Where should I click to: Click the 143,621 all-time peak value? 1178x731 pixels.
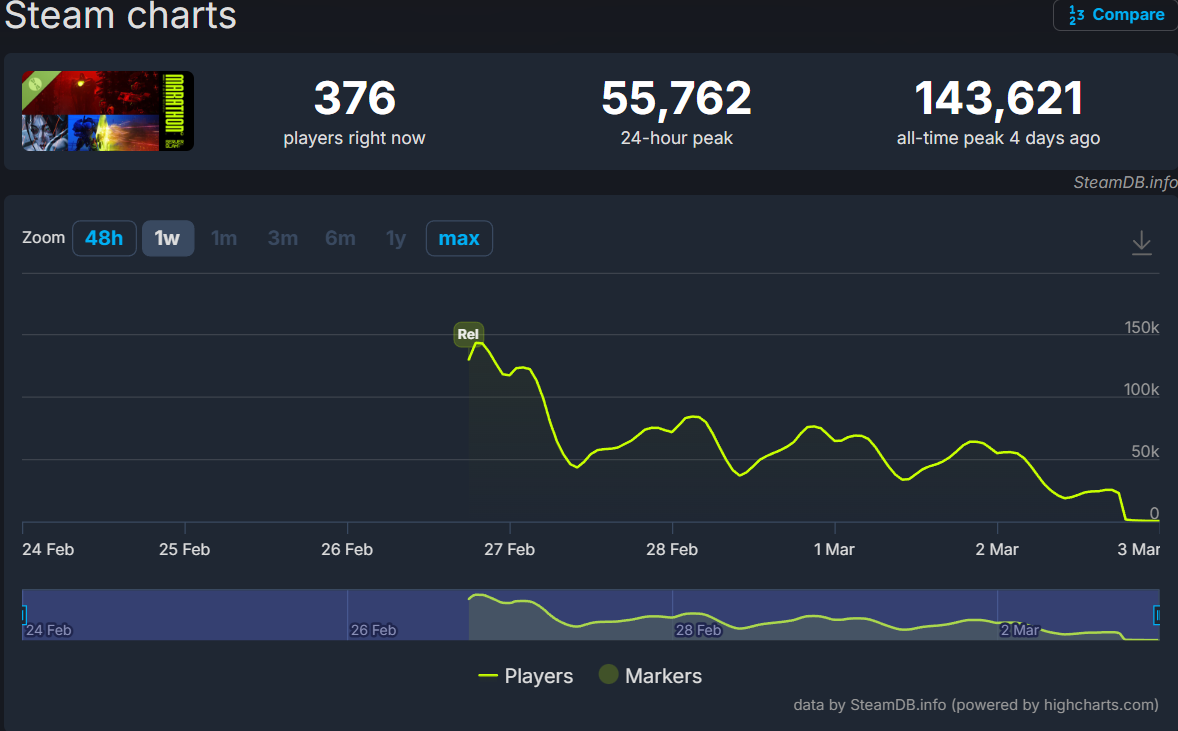coord(998,98)
